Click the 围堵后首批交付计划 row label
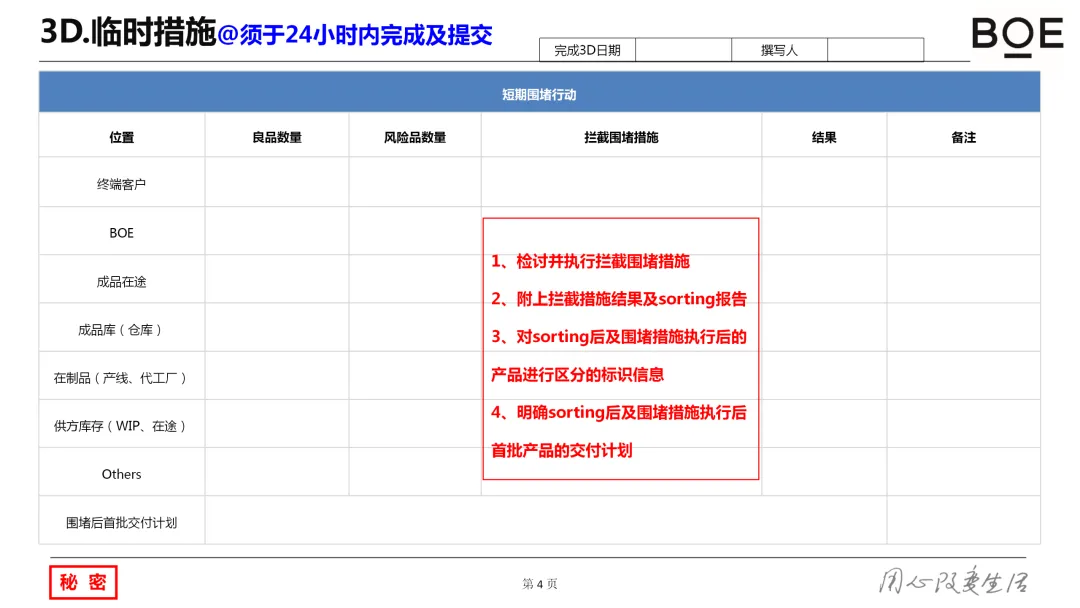The height and width of the screenshot is (608, 1080). tap(121, 523)
